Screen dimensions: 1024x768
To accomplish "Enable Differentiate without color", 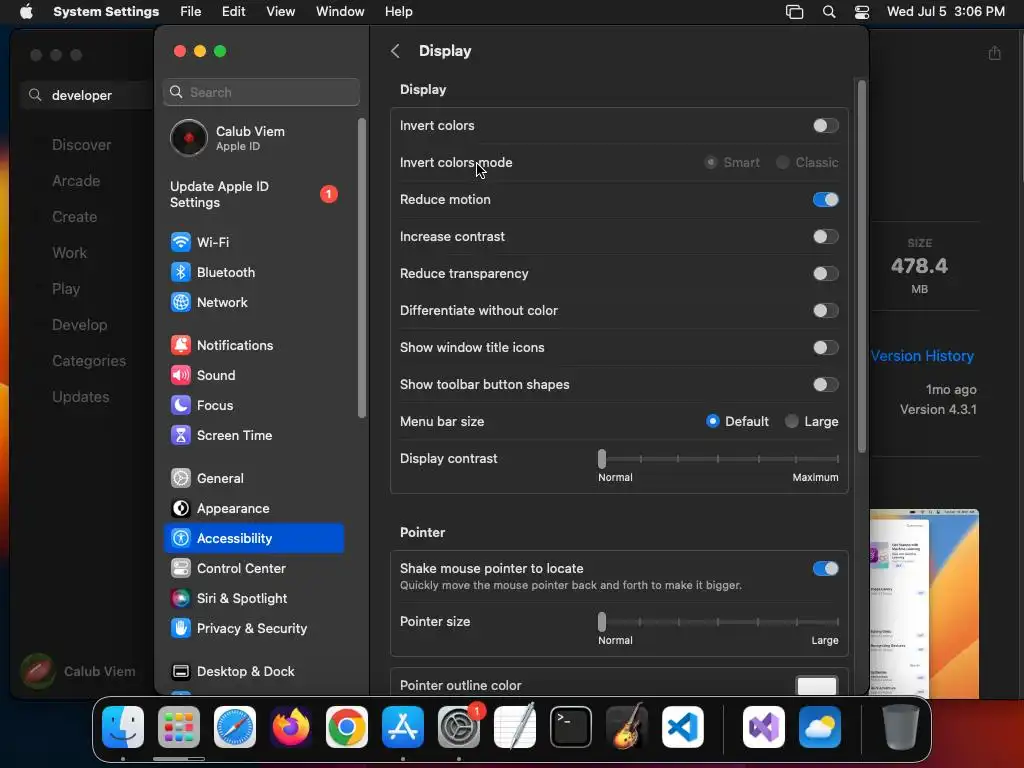I will (825, 311).
